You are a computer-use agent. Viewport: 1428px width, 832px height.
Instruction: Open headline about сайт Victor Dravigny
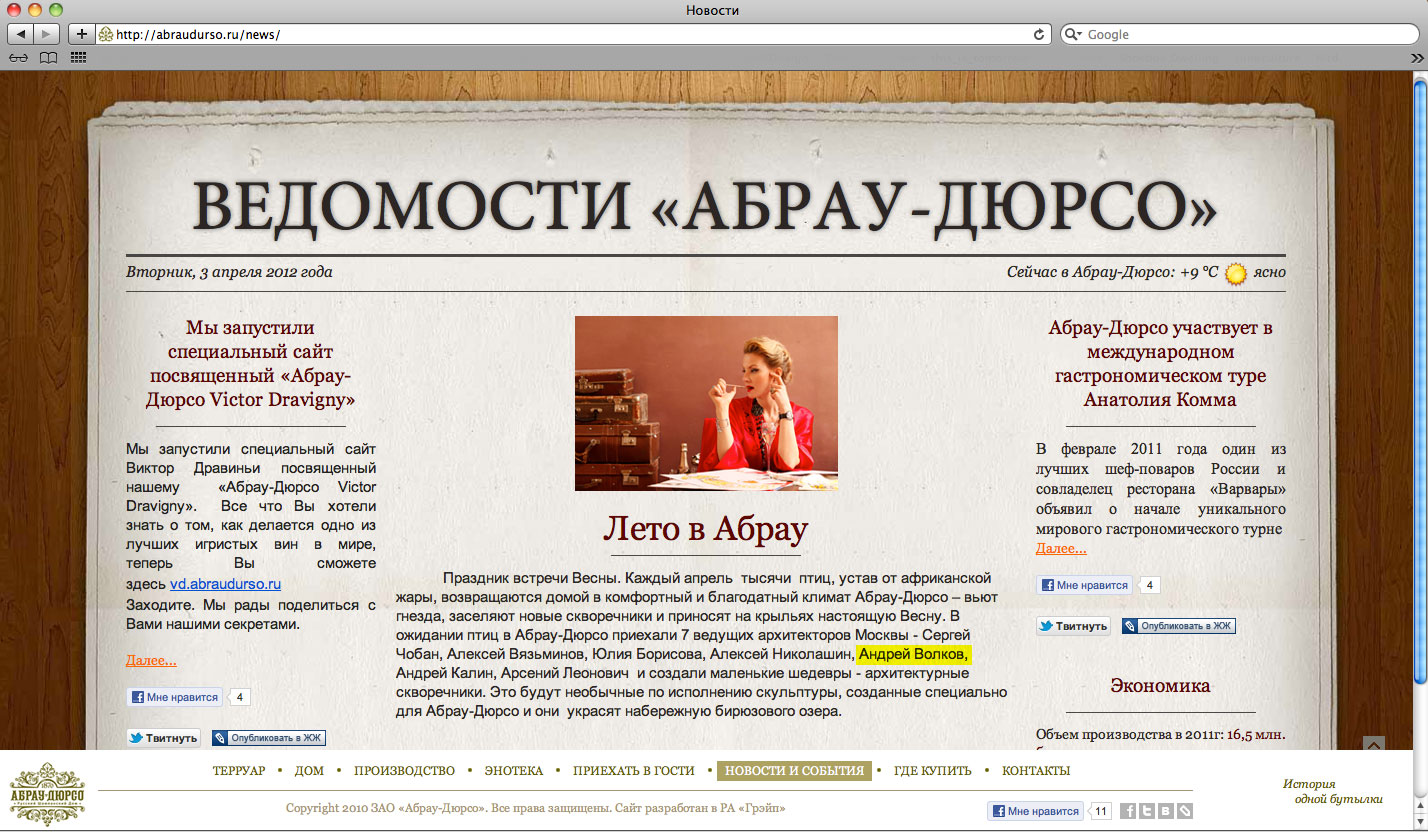click(252, 364)
